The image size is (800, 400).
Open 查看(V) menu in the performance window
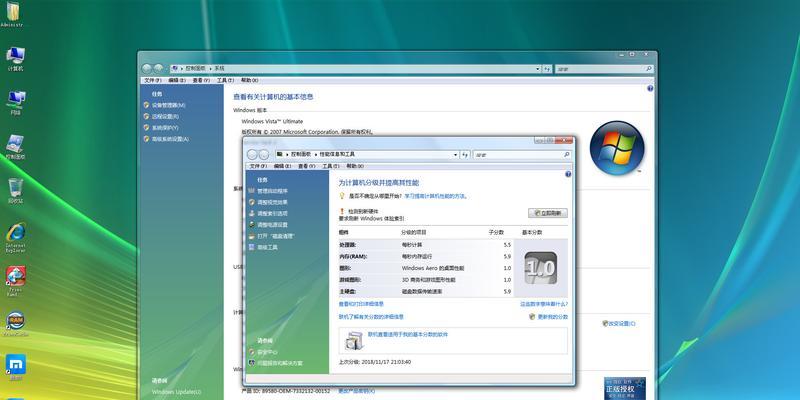(x=307, y=166)
